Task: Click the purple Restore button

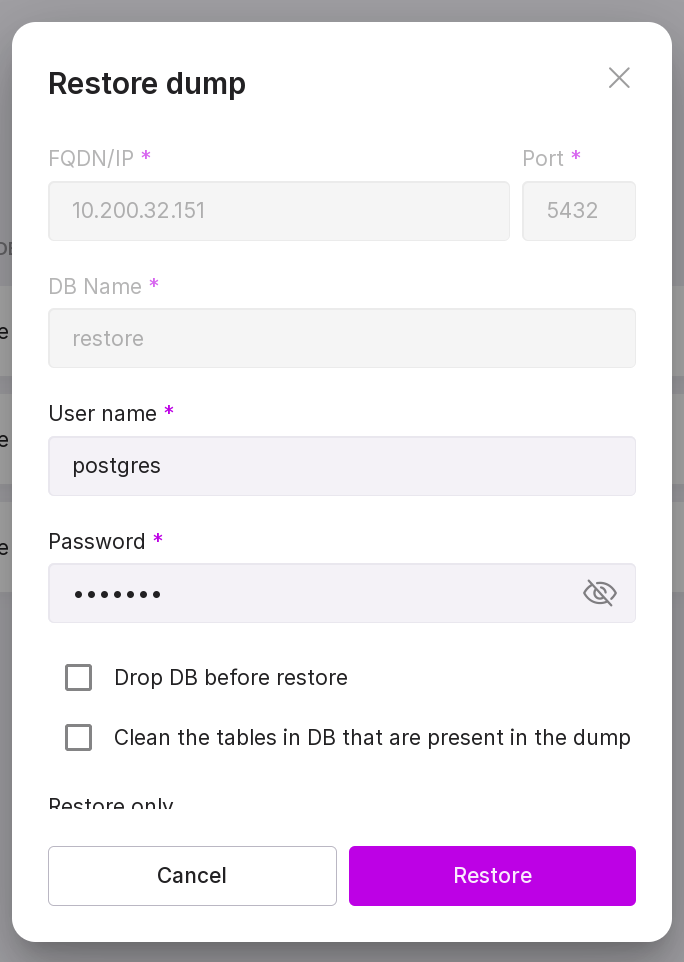Action: click(x=492, y=876)
